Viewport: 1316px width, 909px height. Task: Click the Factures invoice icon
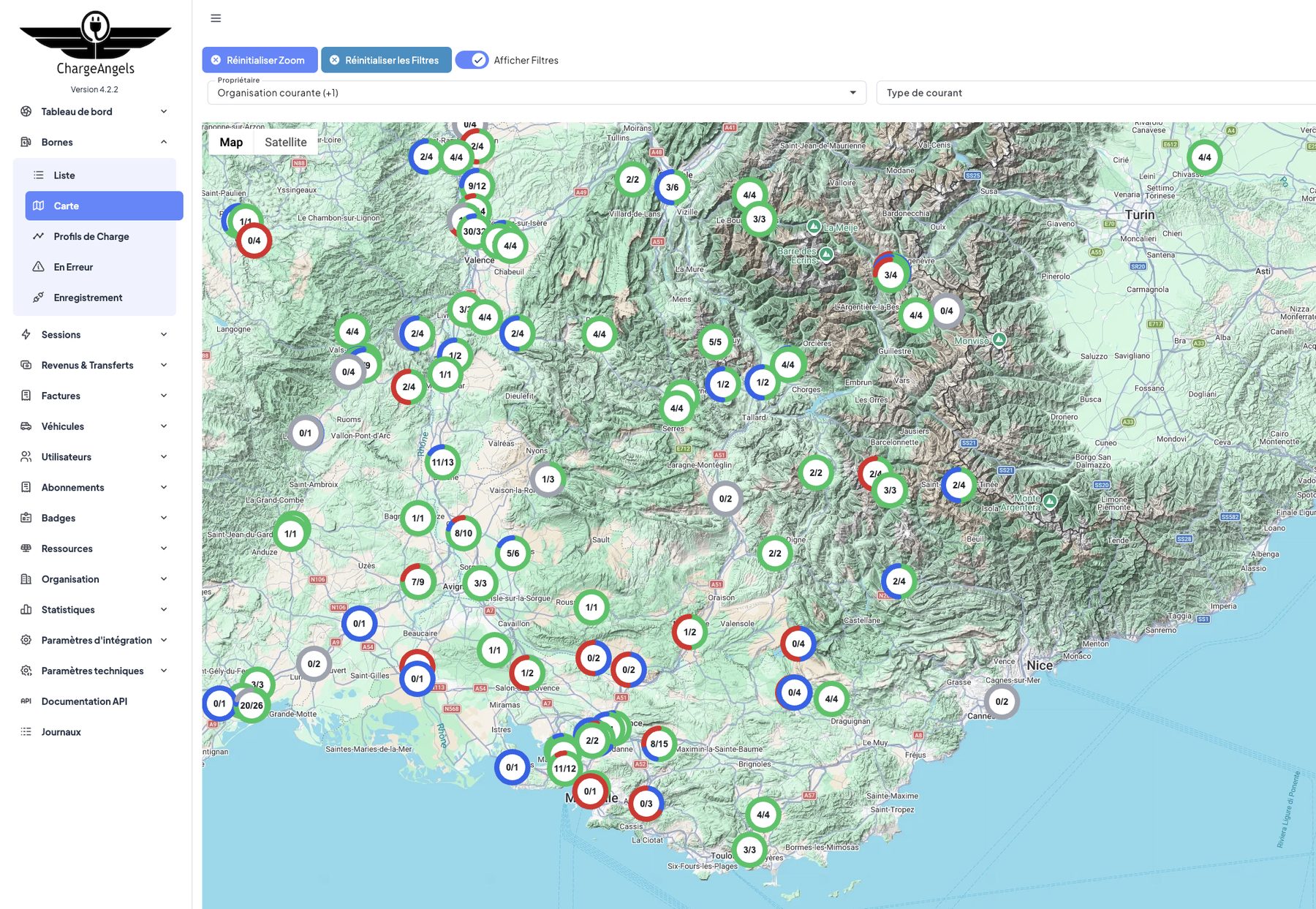coord(26,396)
